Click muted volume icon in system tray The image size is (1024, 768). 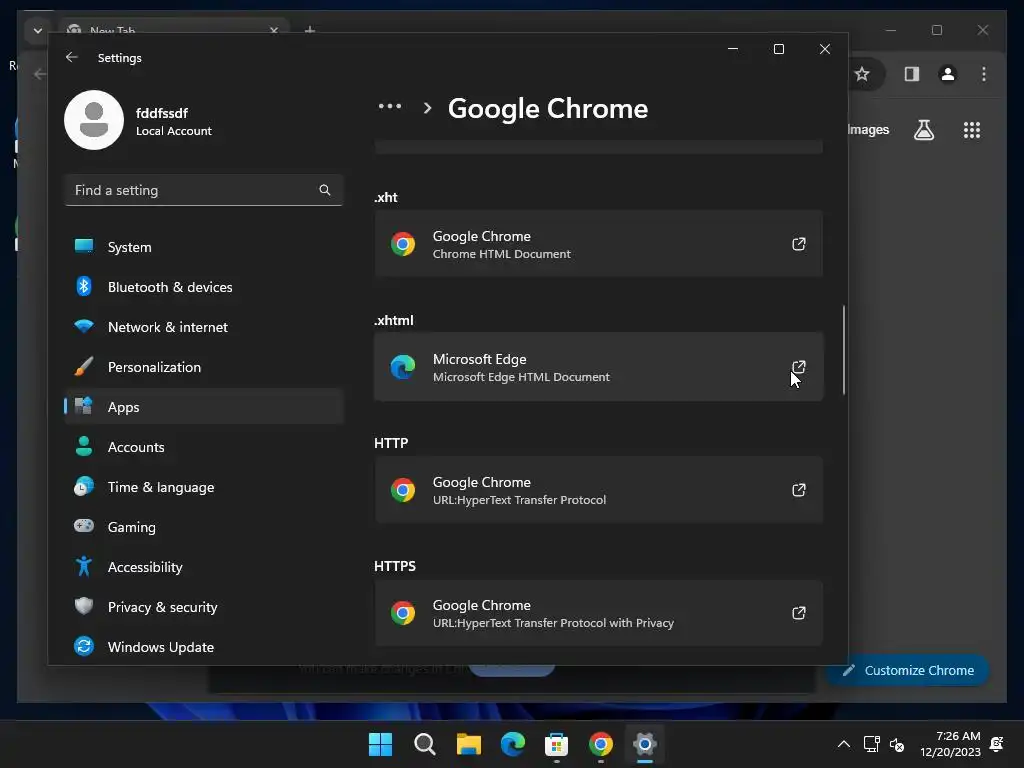tap(897, 744)
